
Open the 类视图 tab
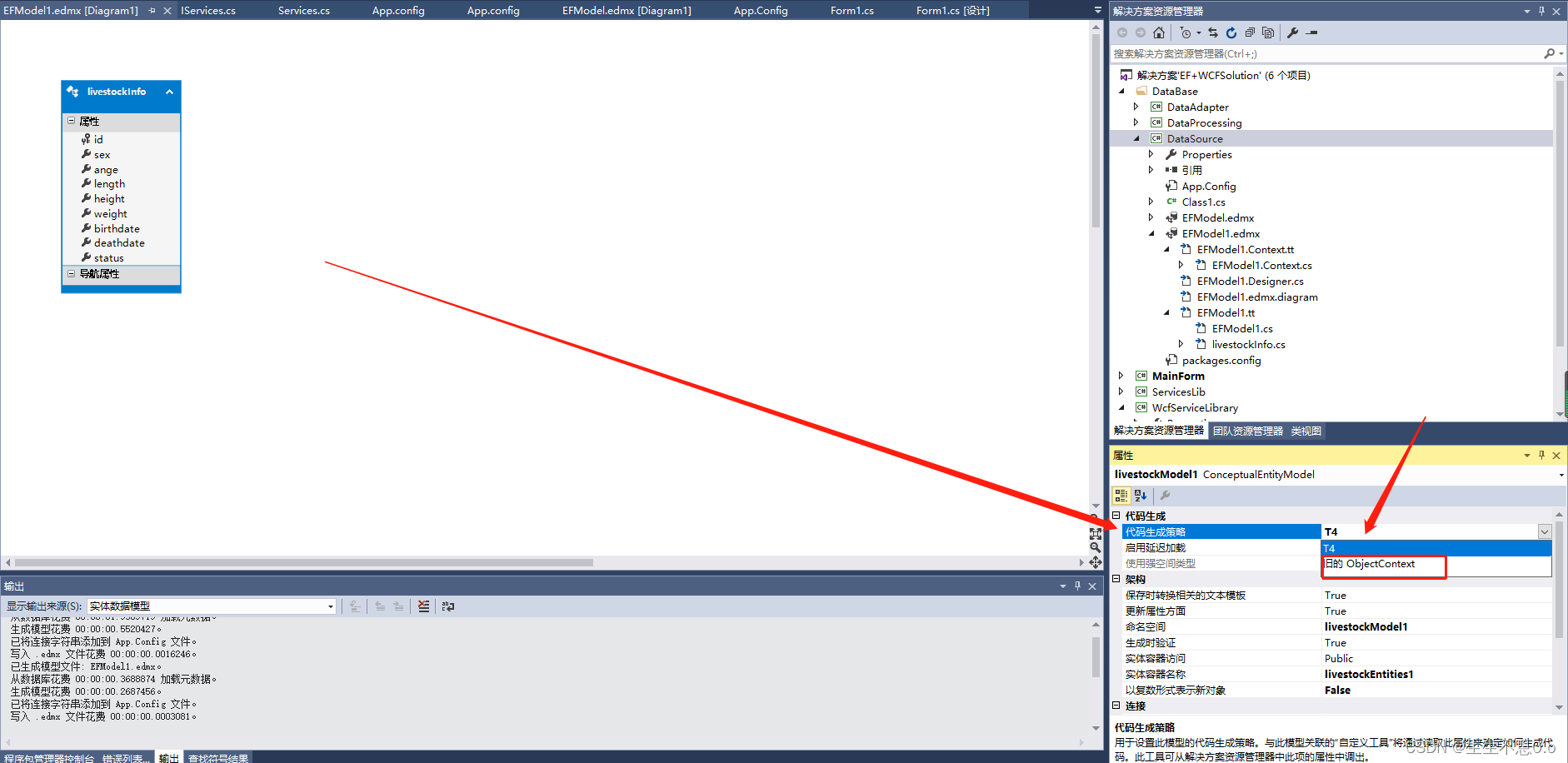click(1306, 431)
